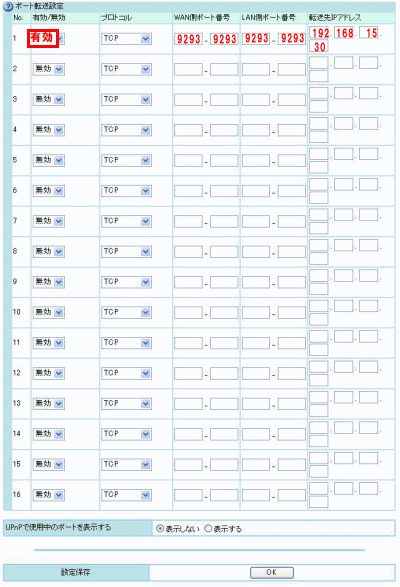Image resolution: width=400 pixels, height=587 pixels.
Task: Open row 2 無効 enable/disable dropdown
Action: pos(49,69)
